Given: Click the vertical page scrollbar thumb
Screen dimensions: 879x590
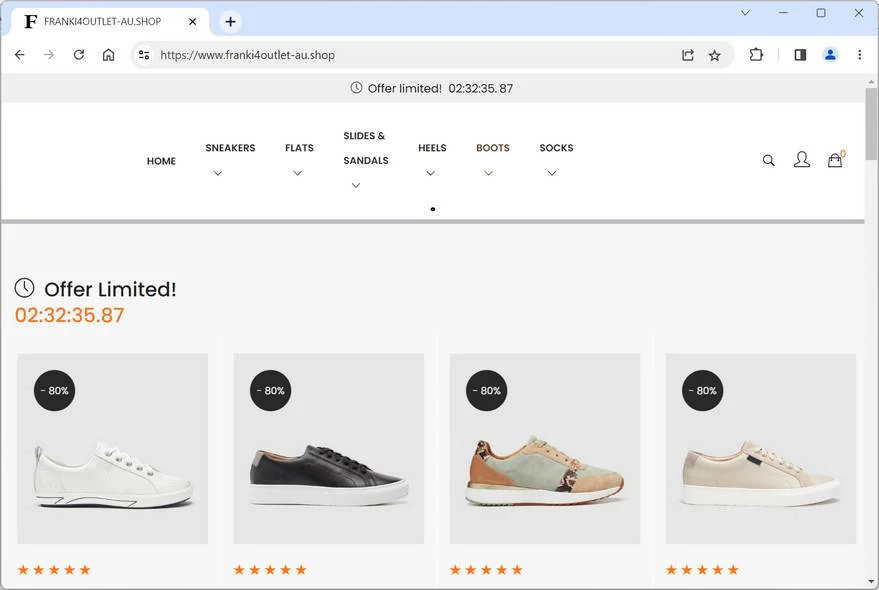Looking at the screenshot, I should pos(871,123).
